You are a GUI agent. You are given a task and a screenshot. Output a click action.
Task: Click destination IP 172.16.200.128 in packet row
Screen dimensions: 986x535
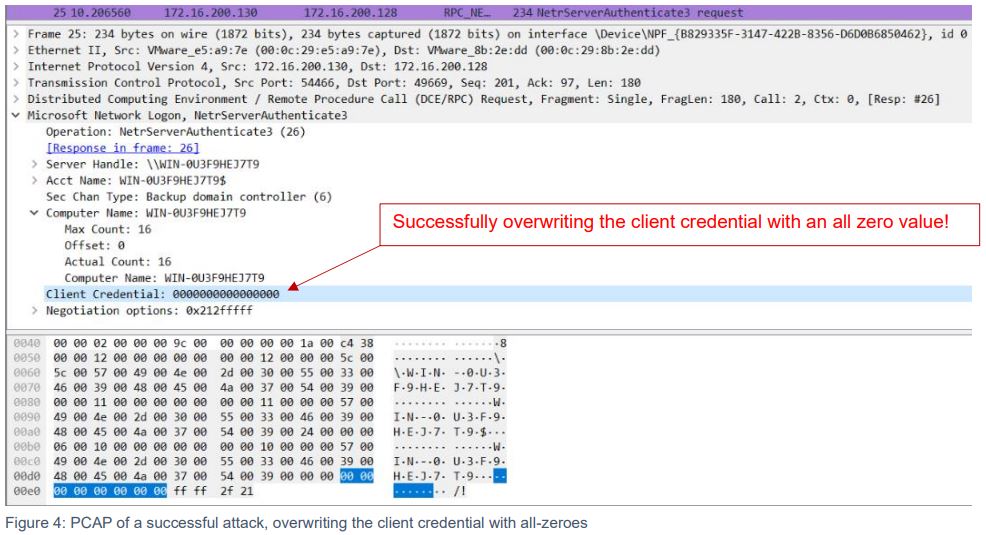[x=350, y=13]
